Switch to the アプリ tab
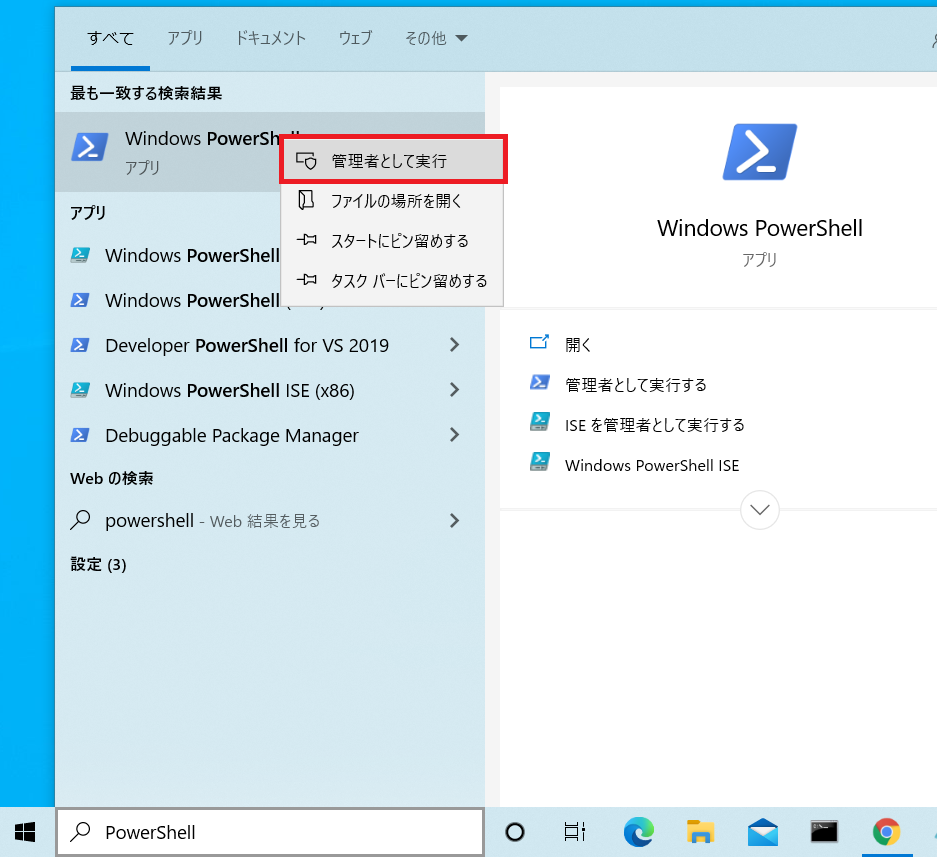Image resolution: width=937 pixels, height=861 pixels. tap(185, 38)
